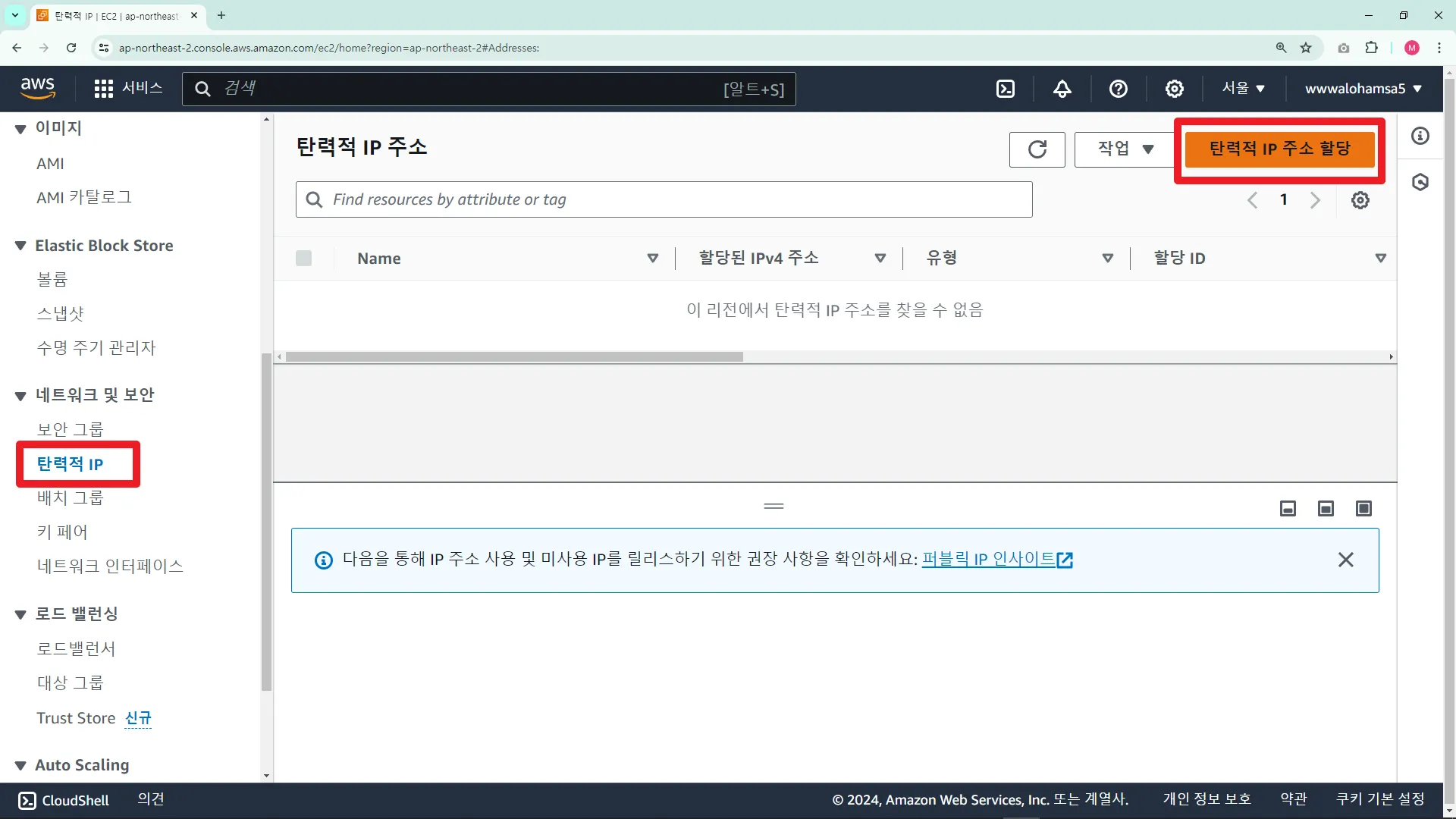Open CloudShell from the top navigation icon

point(1006,89)
